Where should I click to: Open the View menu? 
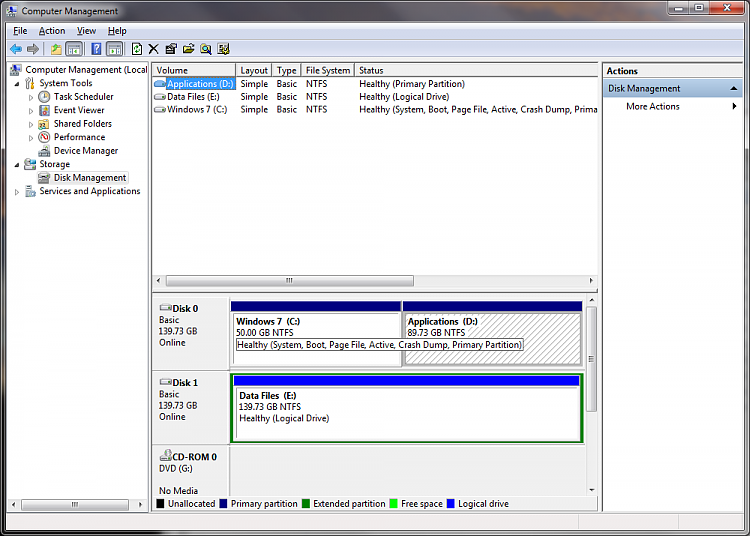click(x=86, y=31)
